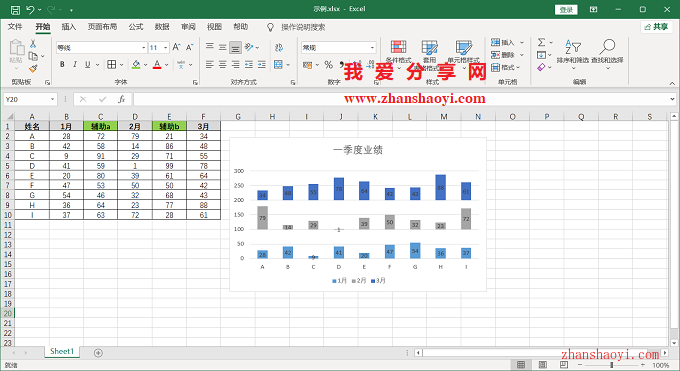Open the fill color dropdown arrow

145,65
